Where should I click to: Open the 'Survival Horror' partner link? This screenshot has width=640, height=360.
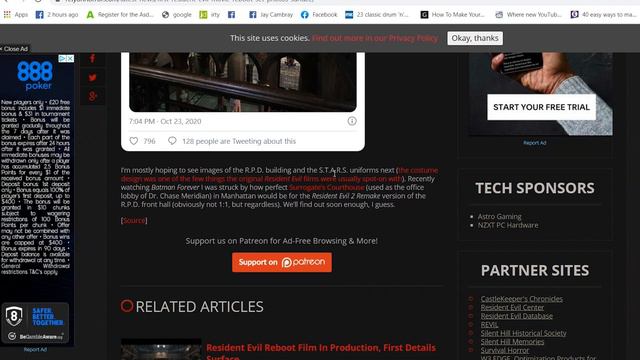click(504, 350)
